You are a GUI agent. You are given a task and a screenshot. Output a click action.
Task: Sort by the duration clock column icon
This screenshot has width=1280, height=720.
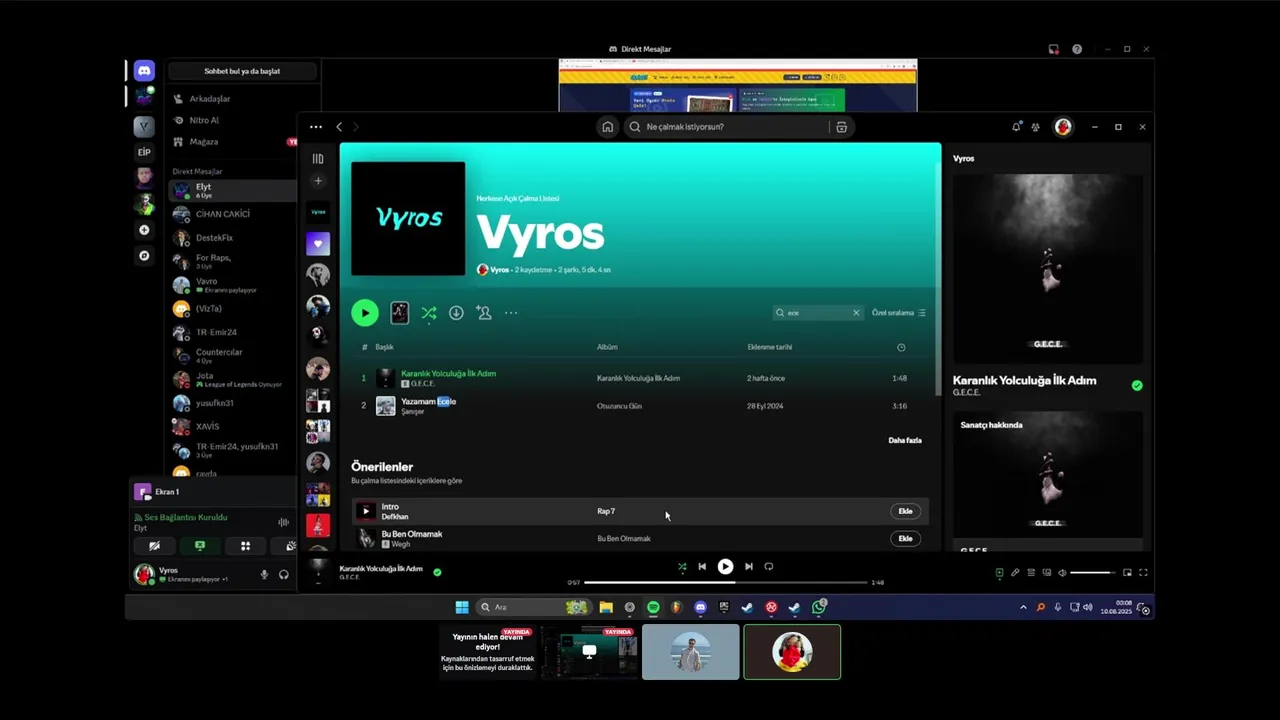point(901,347)
